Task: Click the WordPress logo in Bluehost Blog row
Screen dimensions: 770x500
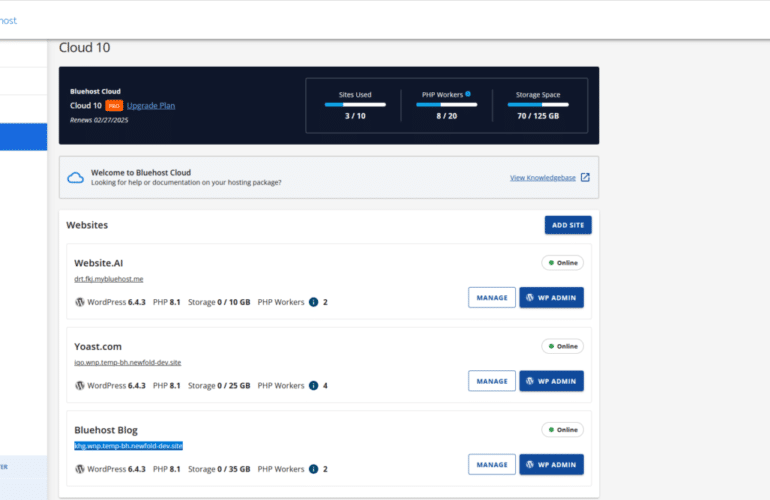Action: tap(80, 469)
